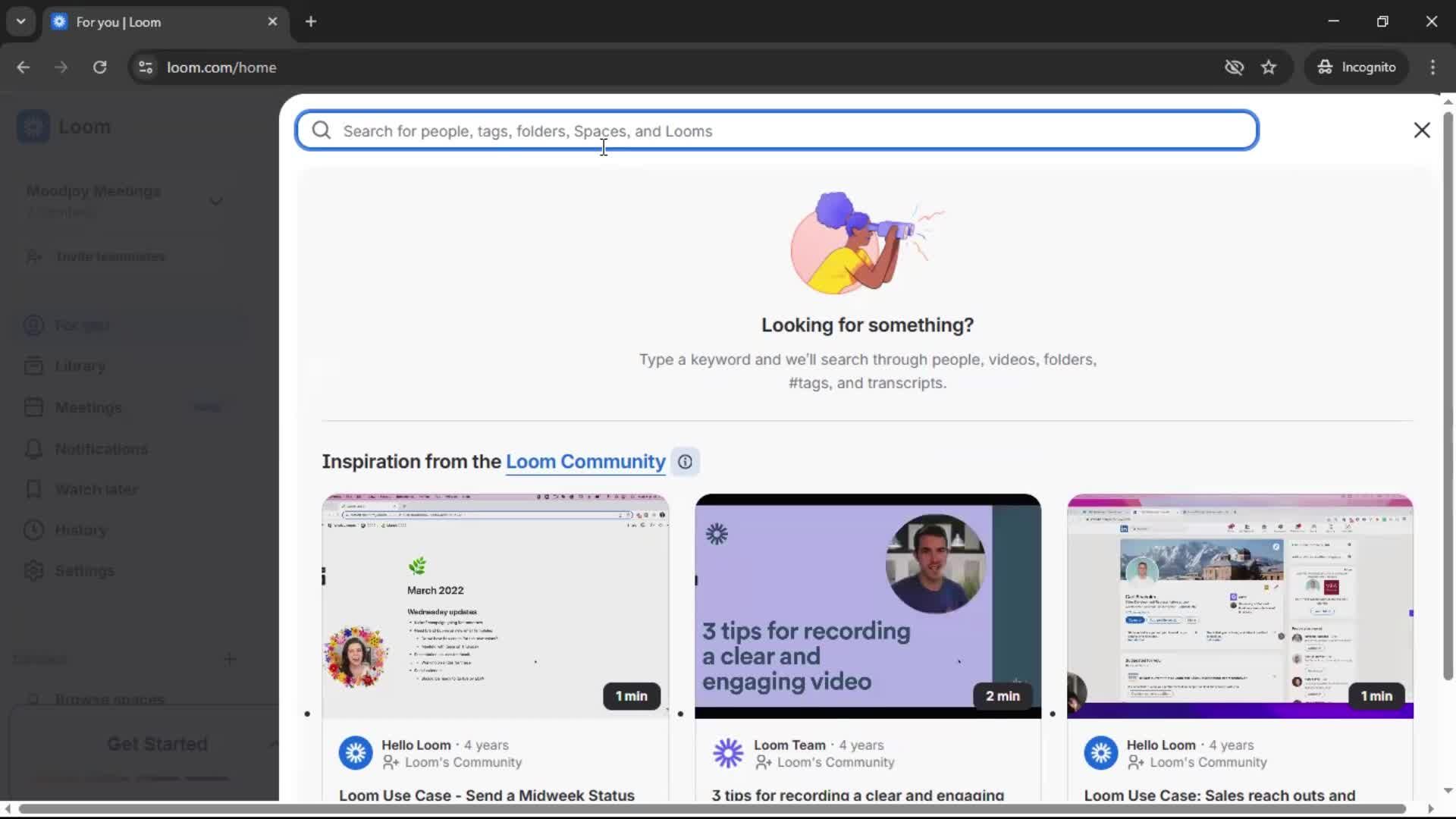Viewport: 1456px width, 819px height.
Task: Open the Loom Community link
Action: pyautogui.click(x=585, y=462)
